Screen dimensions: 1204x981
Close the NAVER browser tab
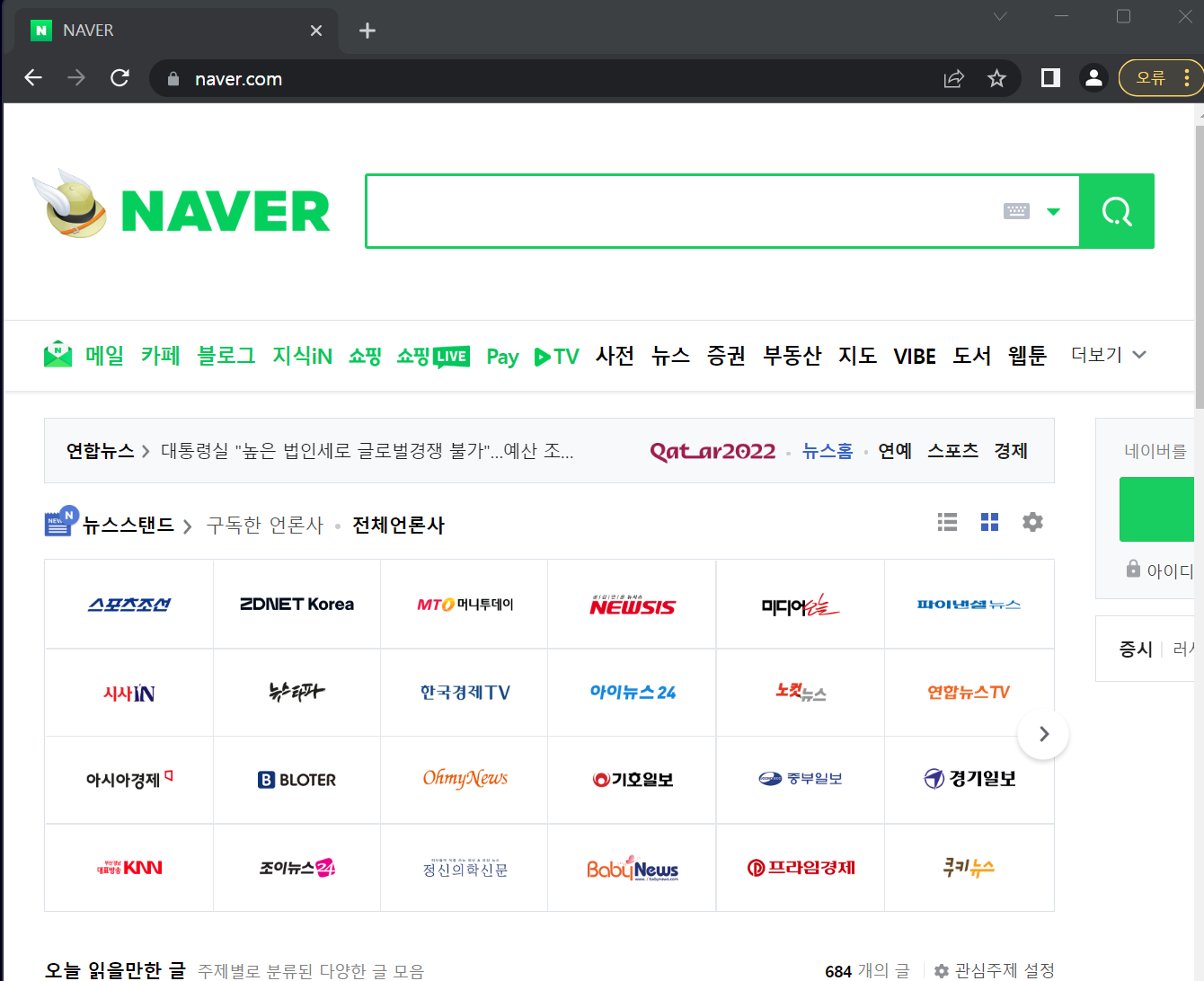point(316,31)
